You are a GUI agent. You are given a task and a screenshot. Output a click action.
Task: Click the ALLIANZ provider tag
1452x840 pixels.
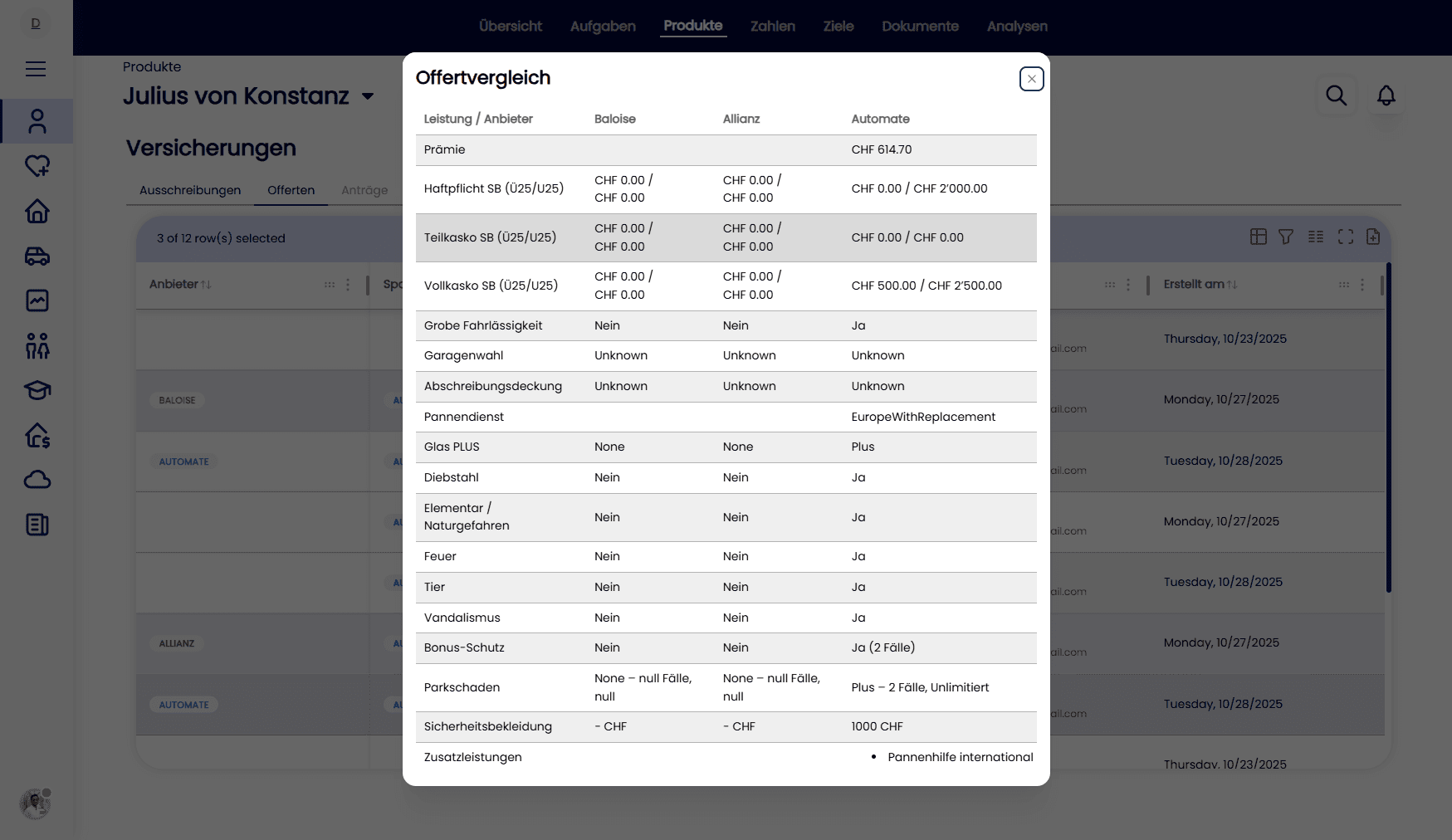tap(177, 643)
